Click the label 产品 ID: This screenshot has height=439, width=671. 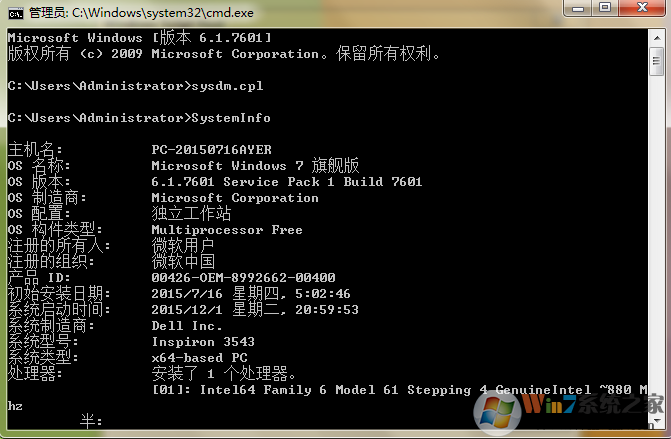(x=39, y=277)
